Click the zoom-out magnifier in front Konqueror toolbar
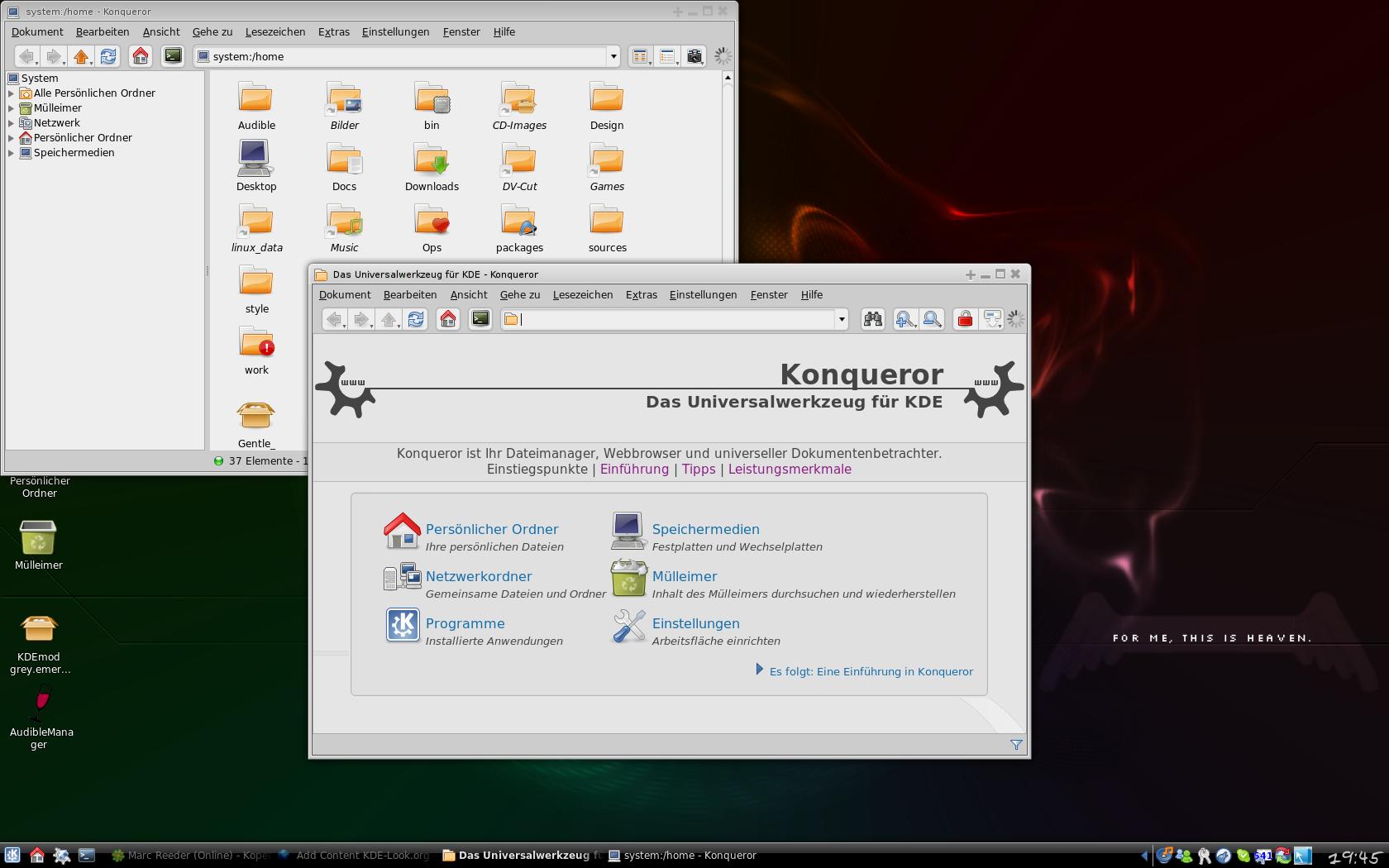 933,319
